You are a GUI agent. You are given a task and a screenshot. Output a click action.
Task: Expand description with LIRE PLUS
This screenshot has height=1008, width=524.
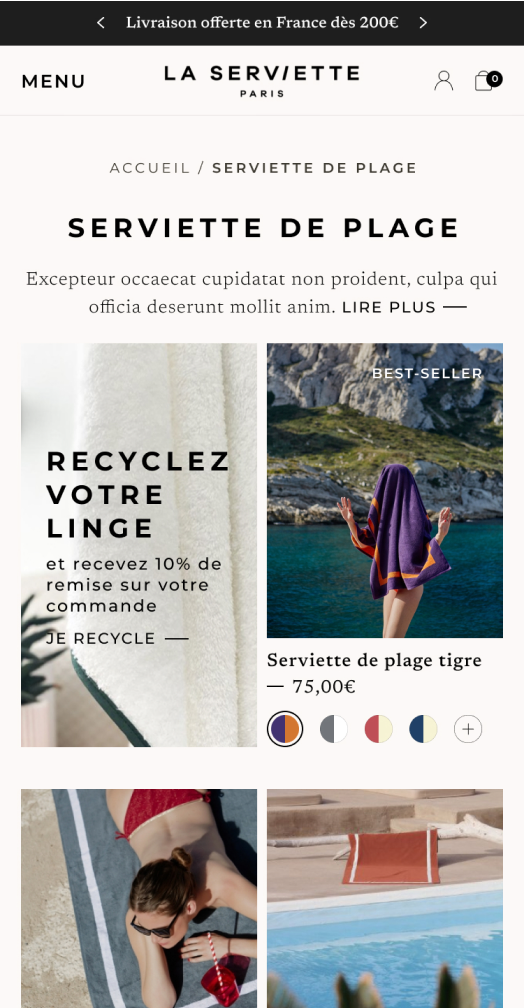pos(404,307)
